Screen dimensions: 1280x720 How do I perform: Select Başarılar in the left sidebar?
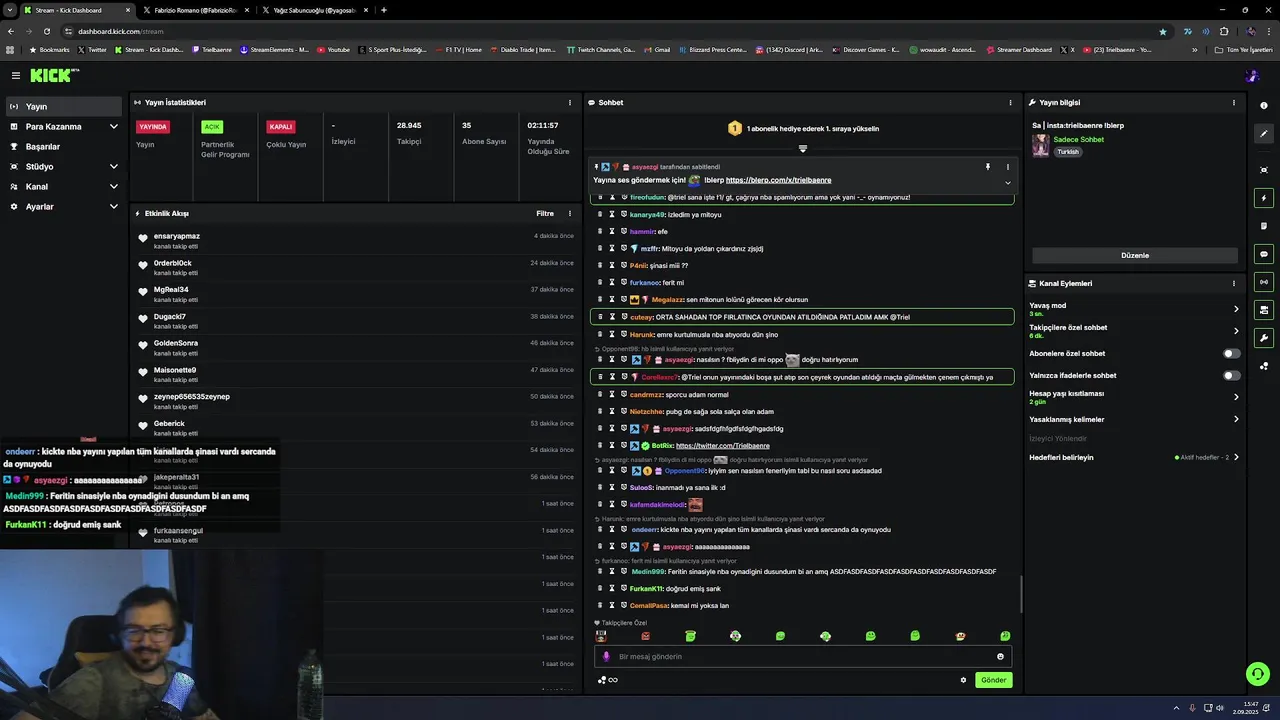(x=64, y=146)
